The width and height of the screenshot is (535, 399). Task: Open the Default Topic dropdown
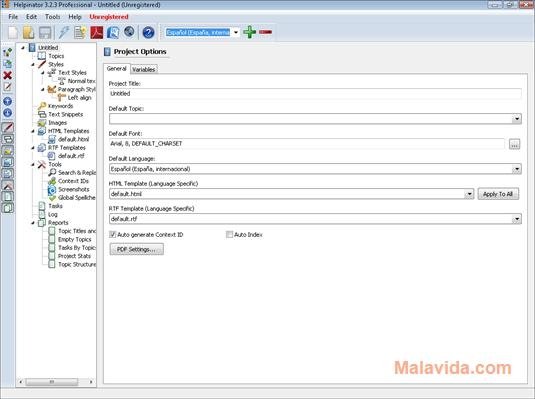517,118
